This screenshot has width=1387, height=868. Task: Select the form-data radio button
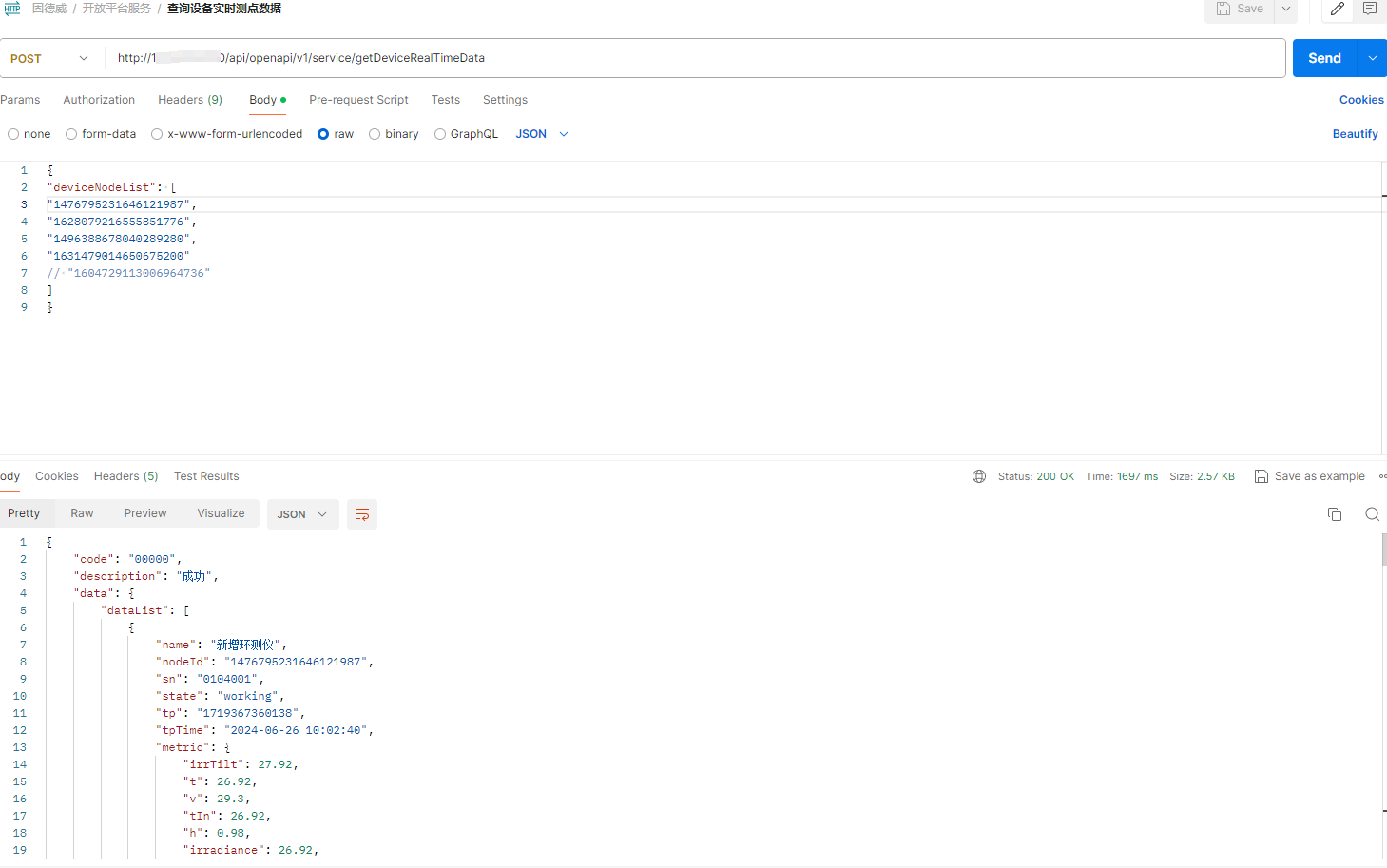point(71,134)
